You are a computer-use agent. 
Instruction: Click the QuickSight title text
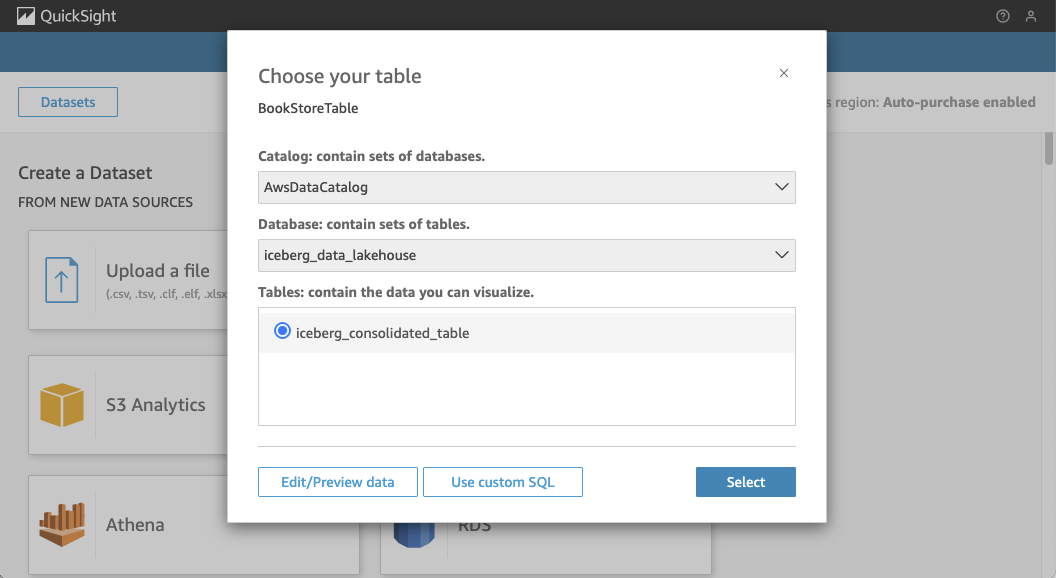click(x=78, y=16)
